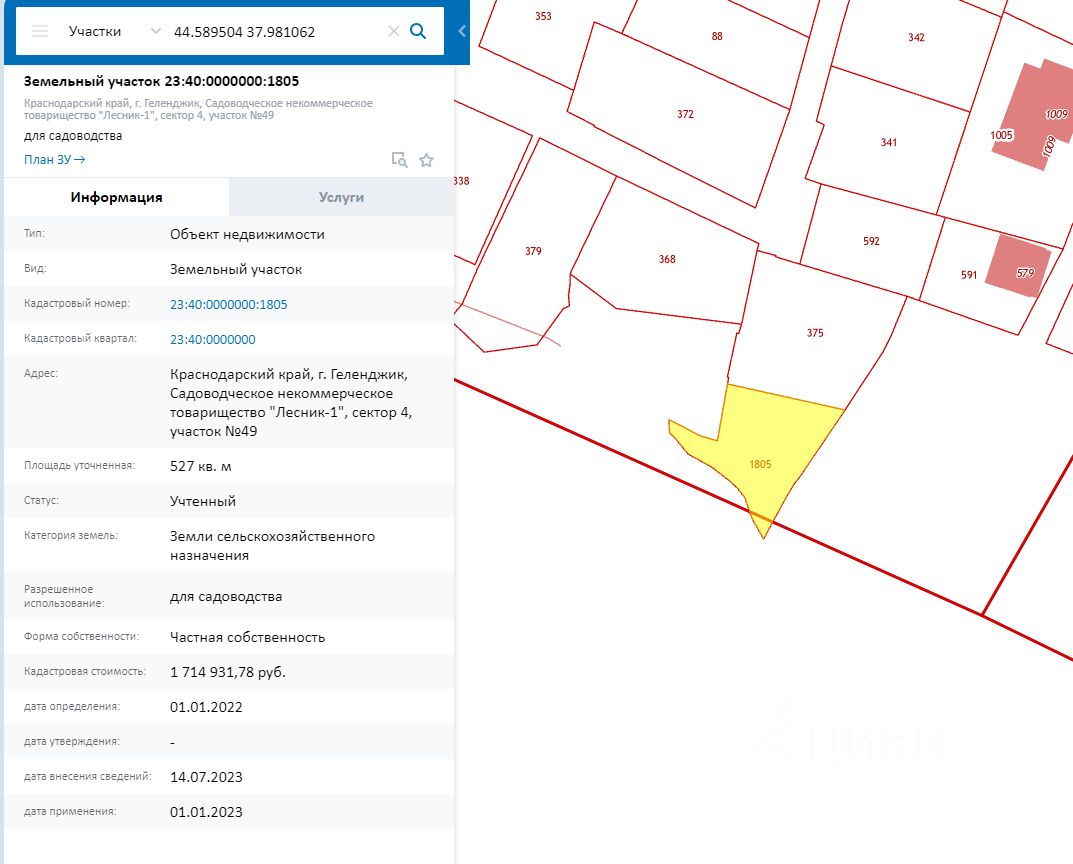Screen dimensions: 1073x864
Task: Click parcel 372 on the map
Action: [685, 114]
